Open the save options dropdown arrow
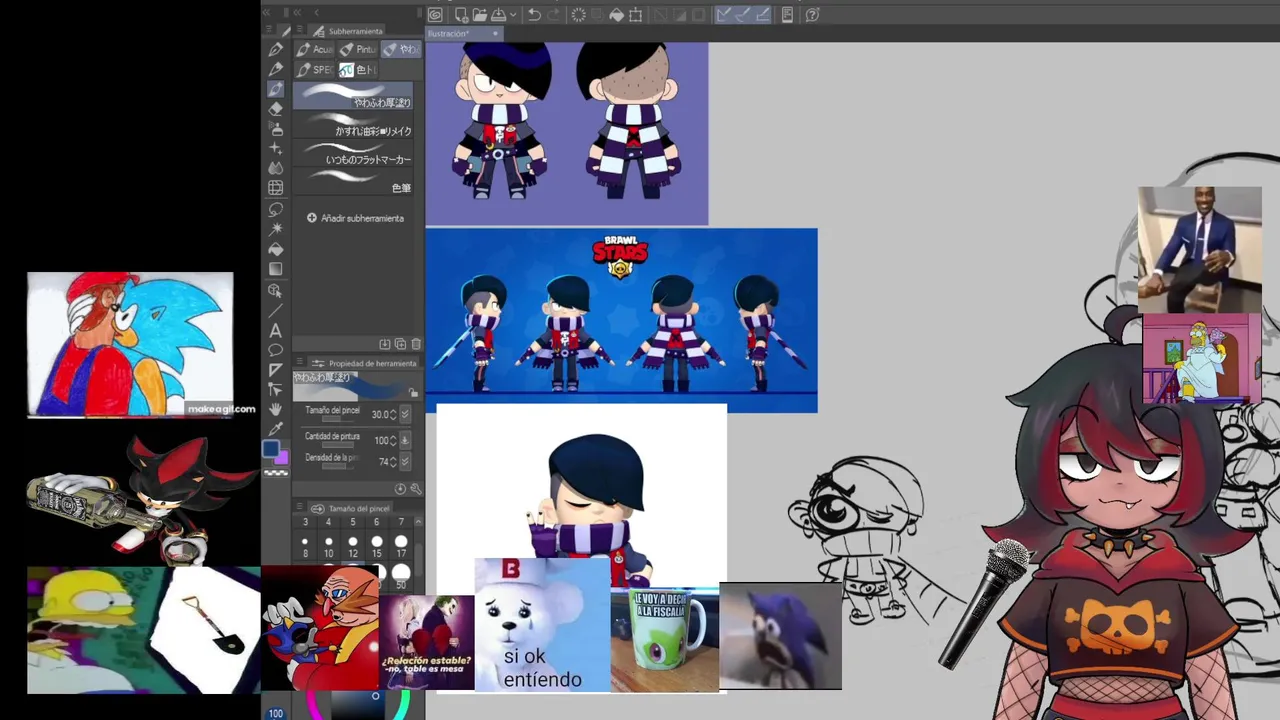 coord(513,15)
